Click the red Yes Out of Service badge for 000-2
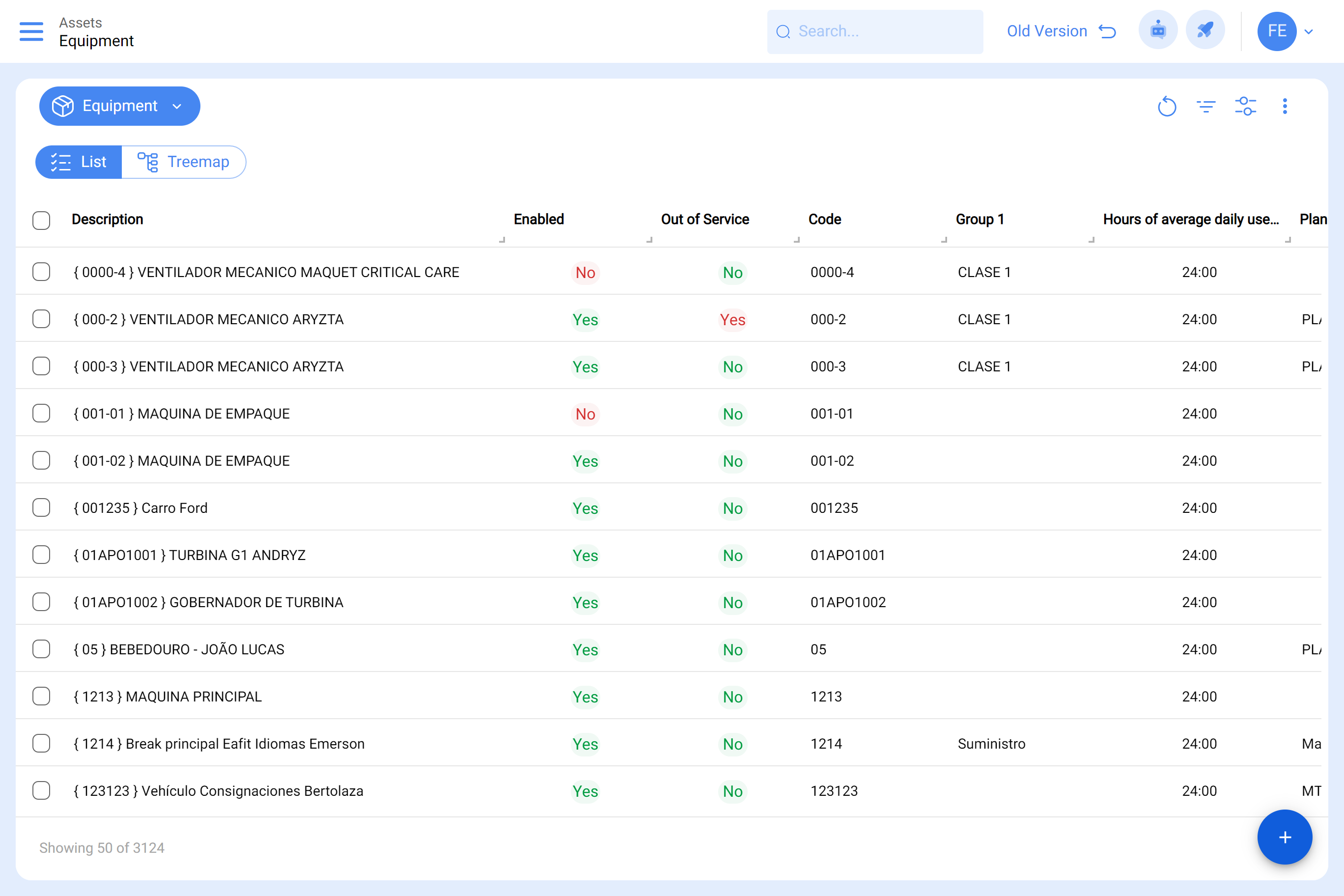 (x=732, y=319)
